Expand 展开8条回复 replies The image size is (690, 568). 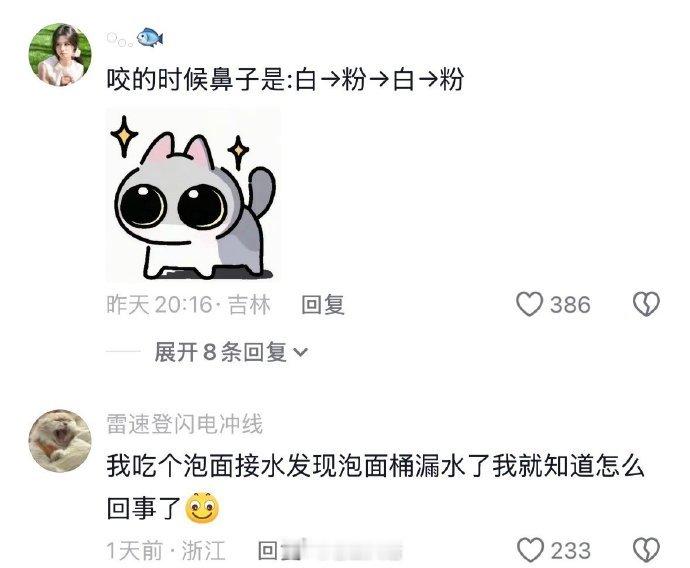(x=231, y=352)
